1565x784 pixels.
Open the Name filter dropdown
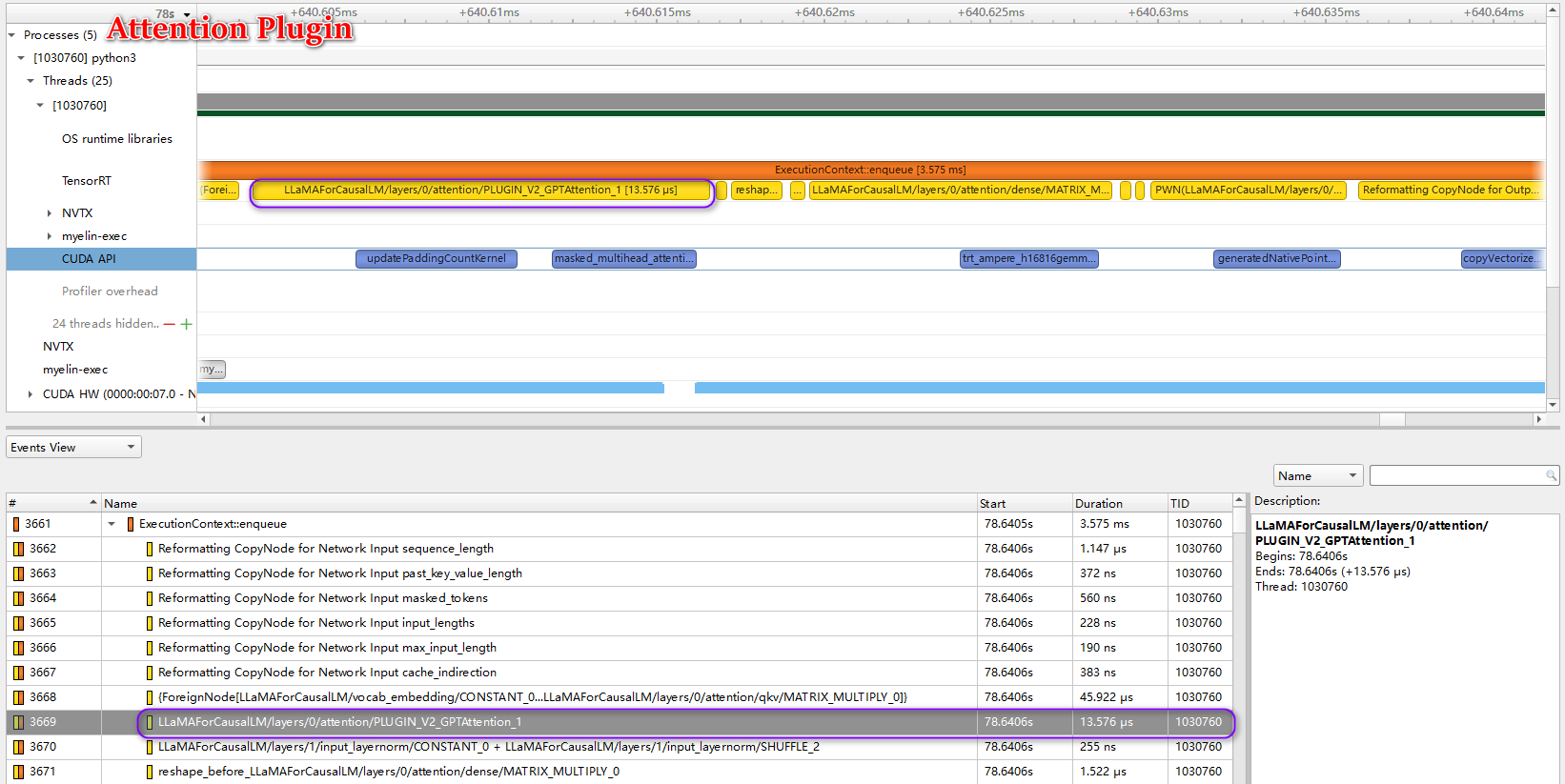point(1318,475)
